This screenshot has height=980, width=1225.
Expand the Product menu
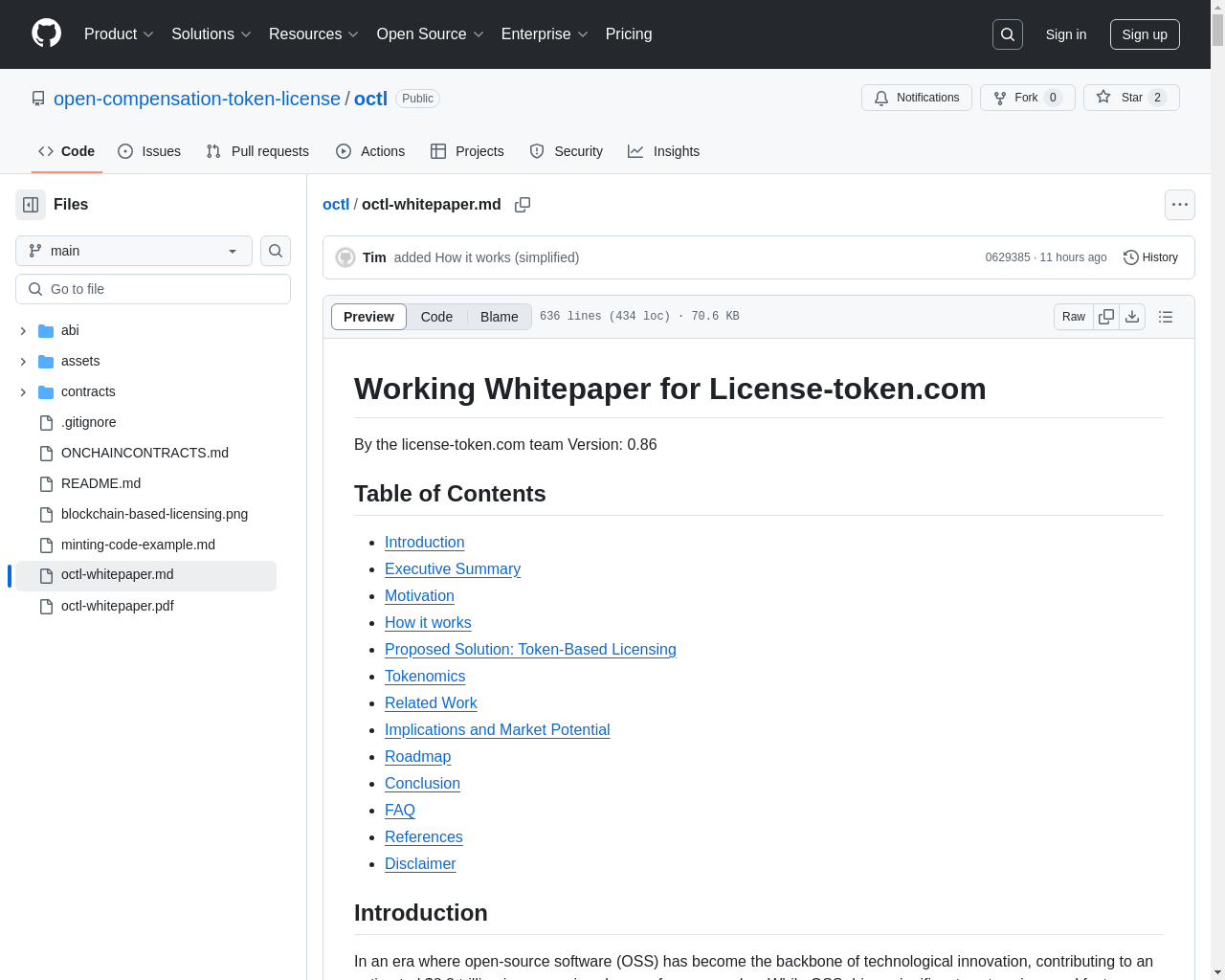click(x=119, y=34)
